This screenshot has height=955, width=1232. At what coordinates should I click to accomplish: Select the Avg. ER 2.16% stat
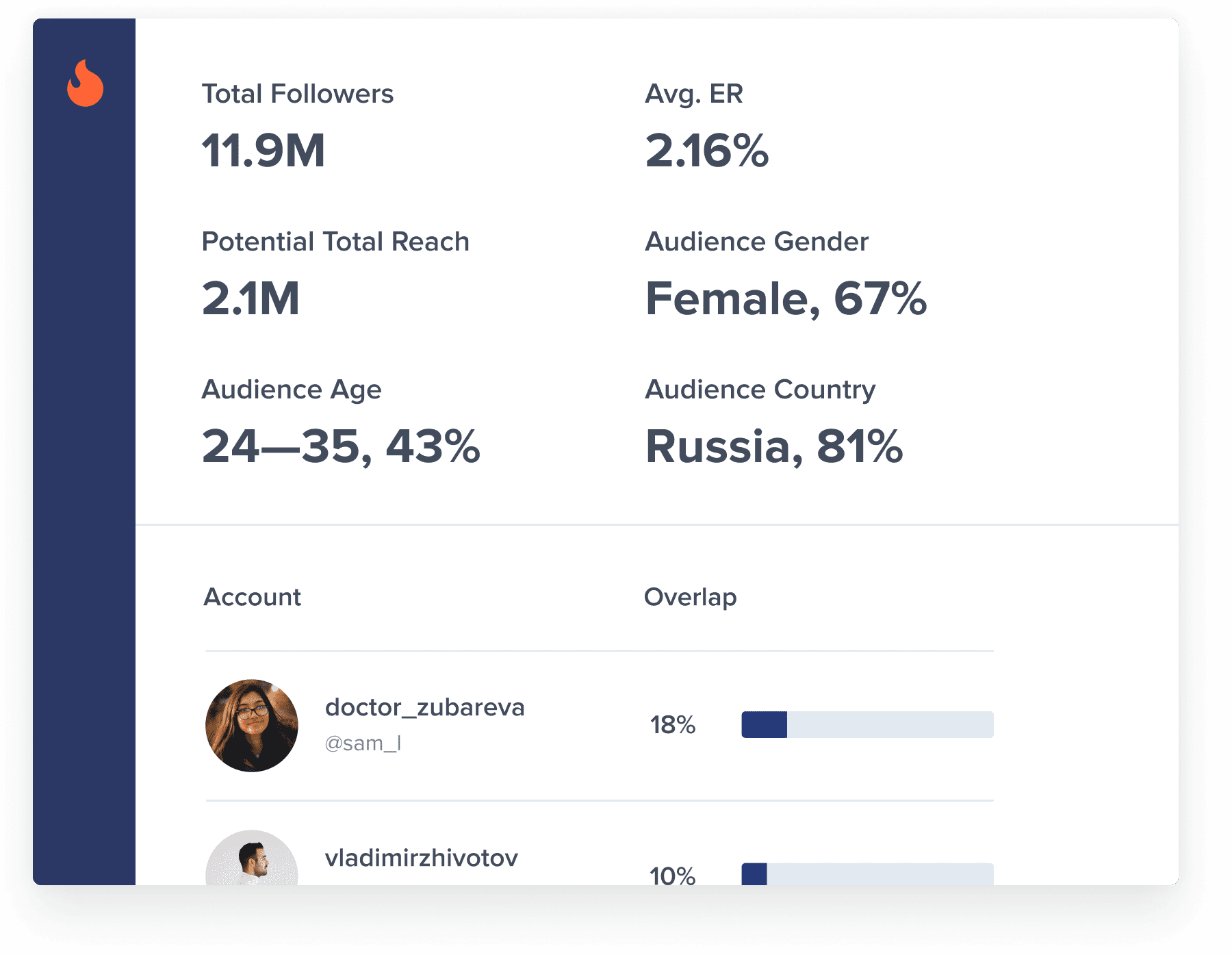point(707,151)
